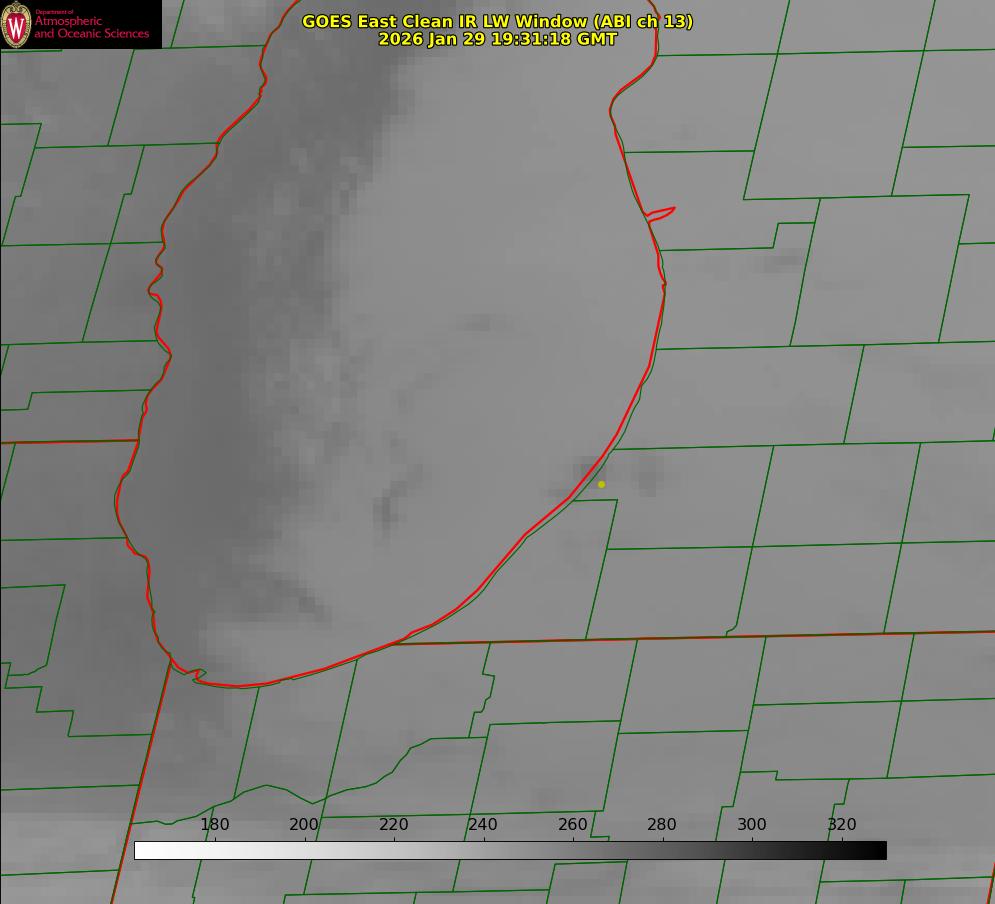Click the 200 colorbar label
Image resolution: width=995 pixels, height=904 pixels.
coord(304,824)
